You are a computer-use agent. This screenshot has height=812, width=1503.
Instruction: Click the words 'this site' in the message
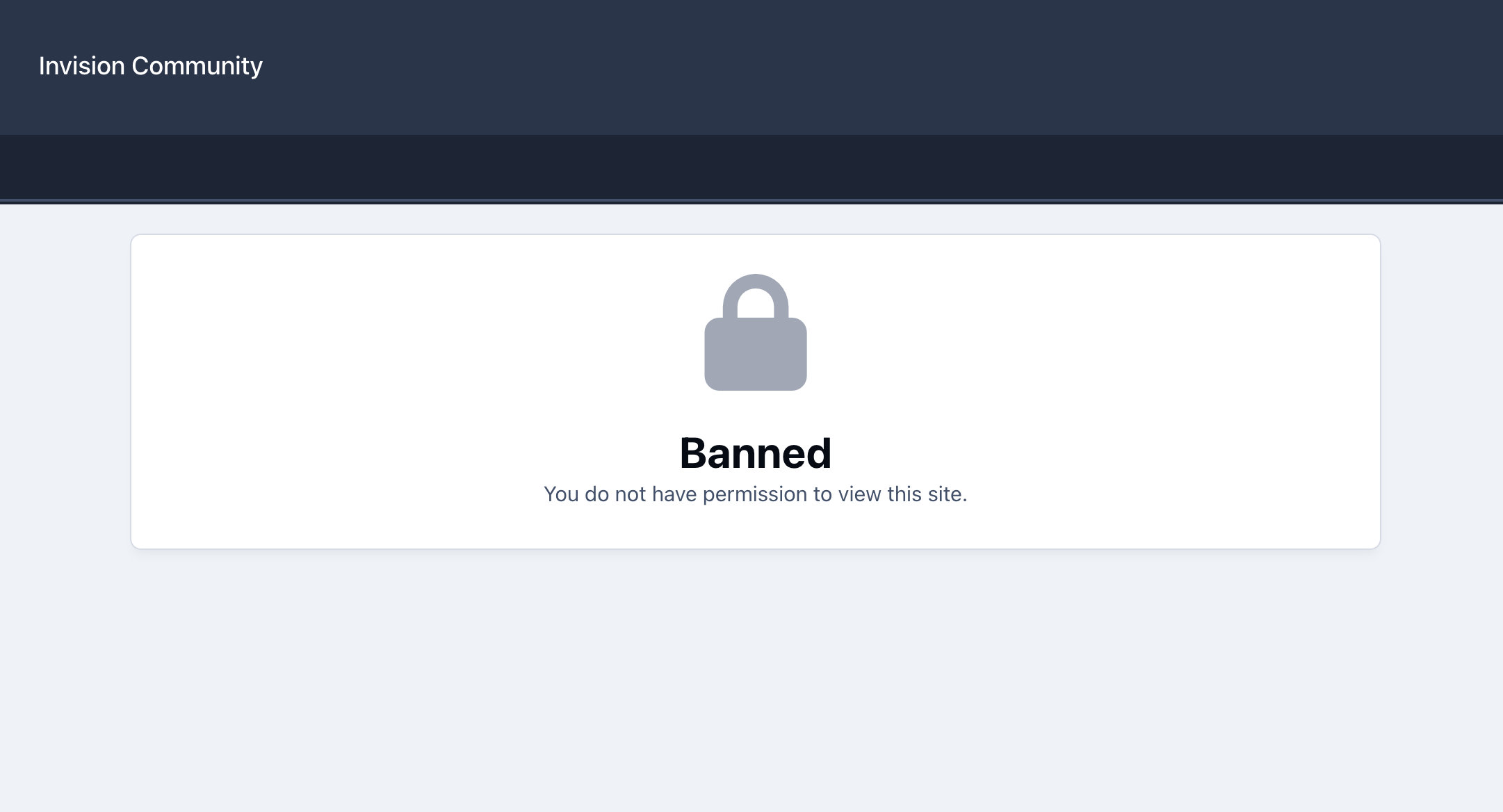point(927,494)
